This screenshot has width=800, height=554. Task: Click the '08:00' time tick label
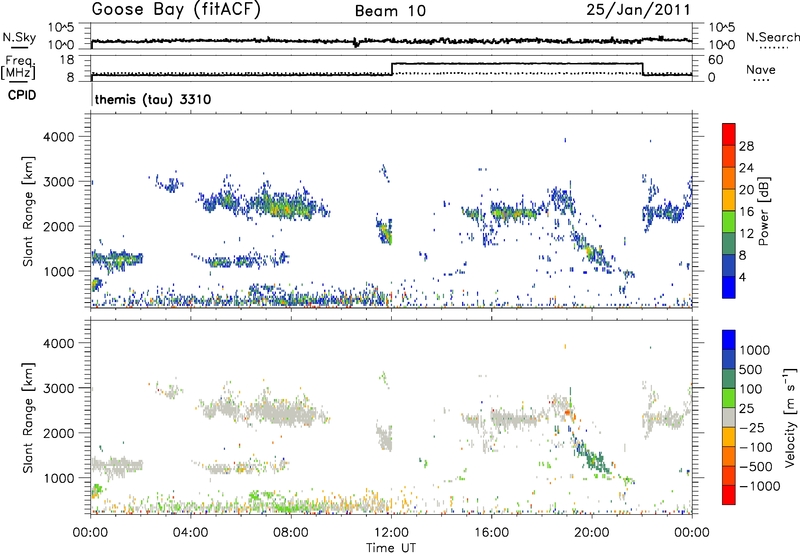[291, 533]
